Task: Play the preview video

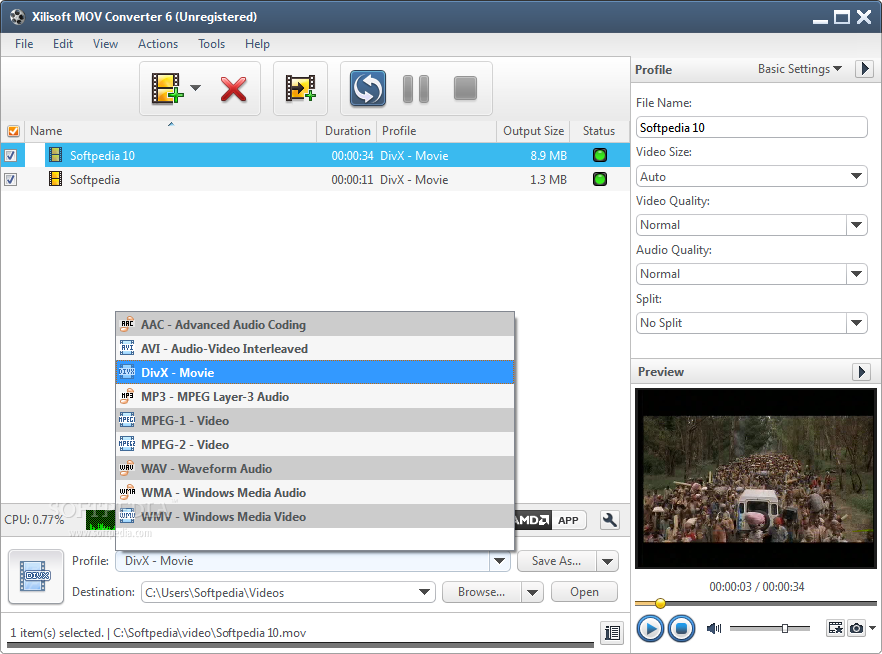Action: (650, 628)
